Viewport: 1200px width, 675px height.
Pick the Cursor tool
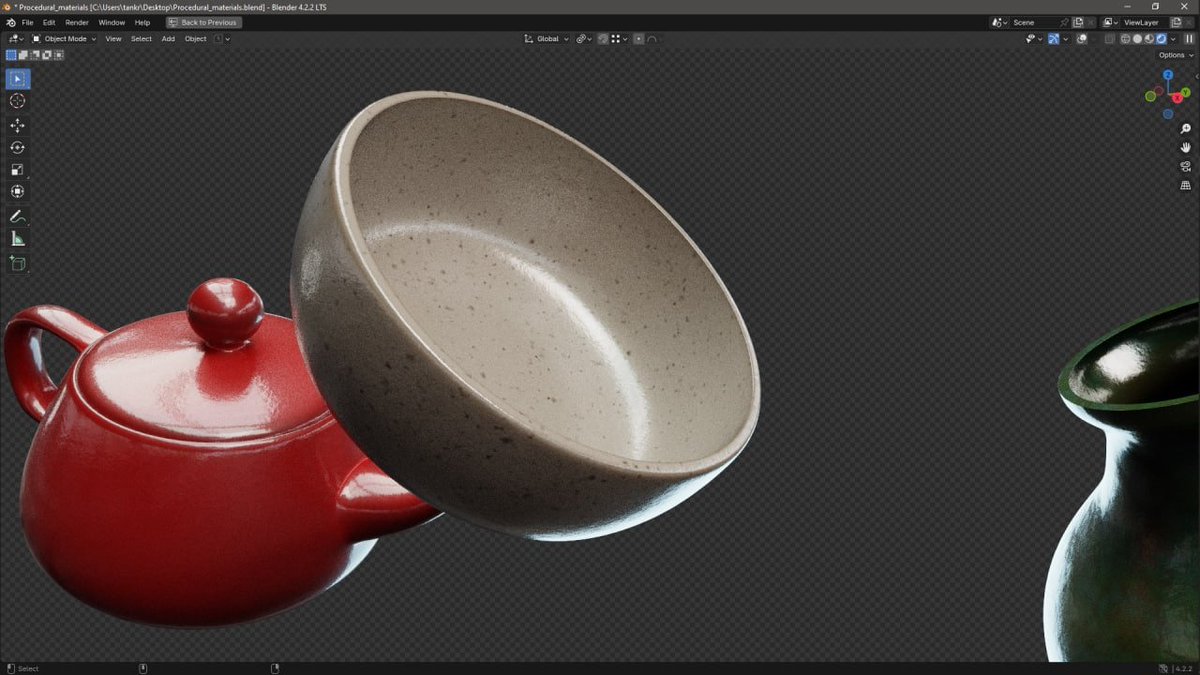pyautogui.click(x=16, y=100)
